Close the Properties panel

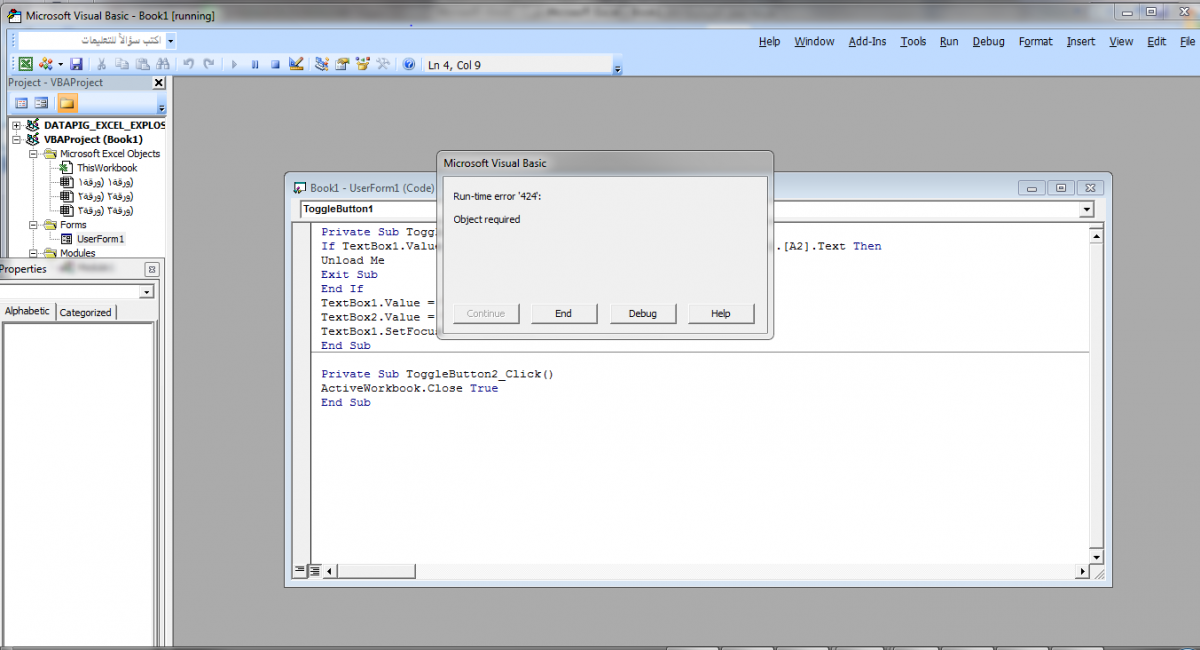pos(151,269)
